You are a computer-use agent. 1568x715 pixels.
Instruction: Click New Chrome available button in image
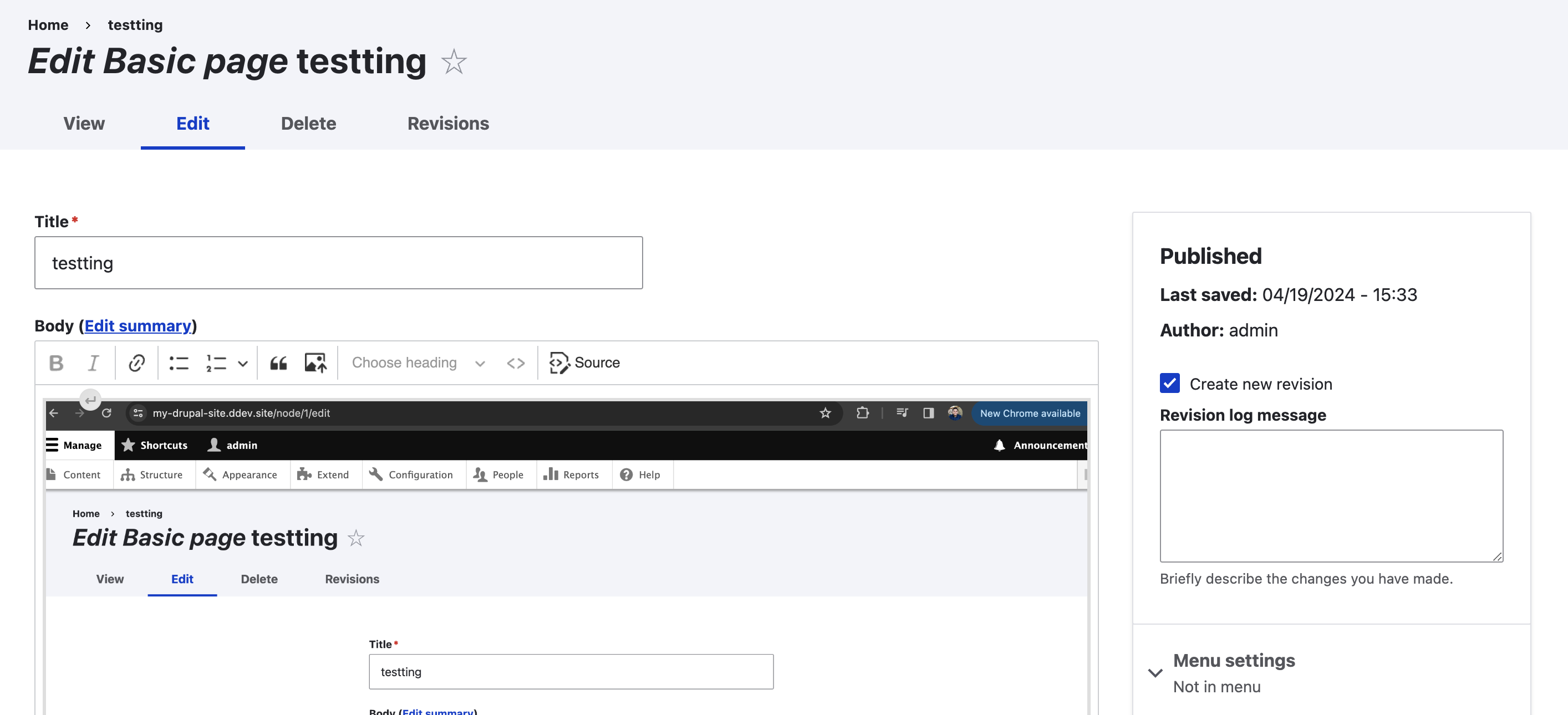tap(1030, 413)
